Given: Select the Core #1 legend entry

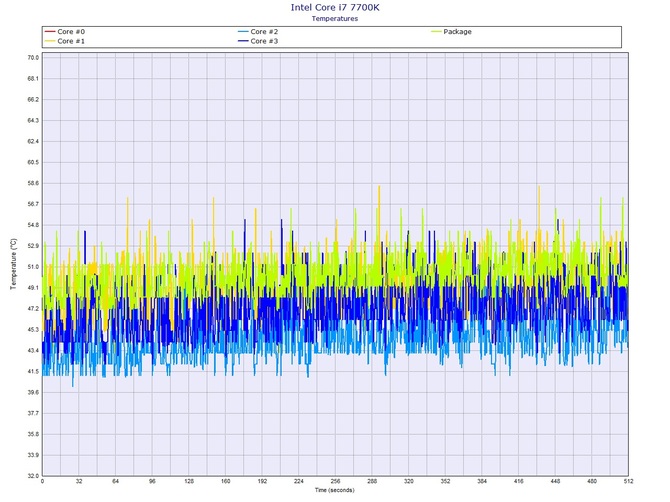Looking at the screenshot, I should tap(65, 41).
